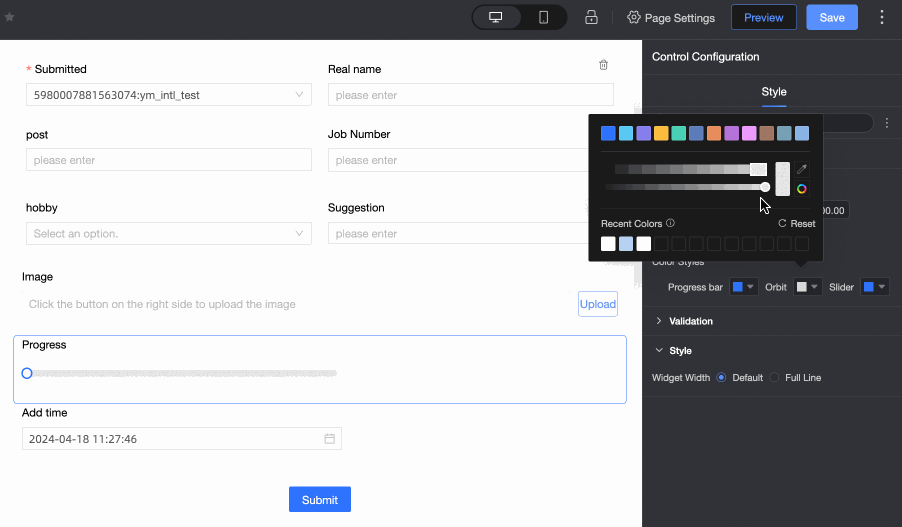
Task: Click the star favorite icon
Action: (9, 17)
